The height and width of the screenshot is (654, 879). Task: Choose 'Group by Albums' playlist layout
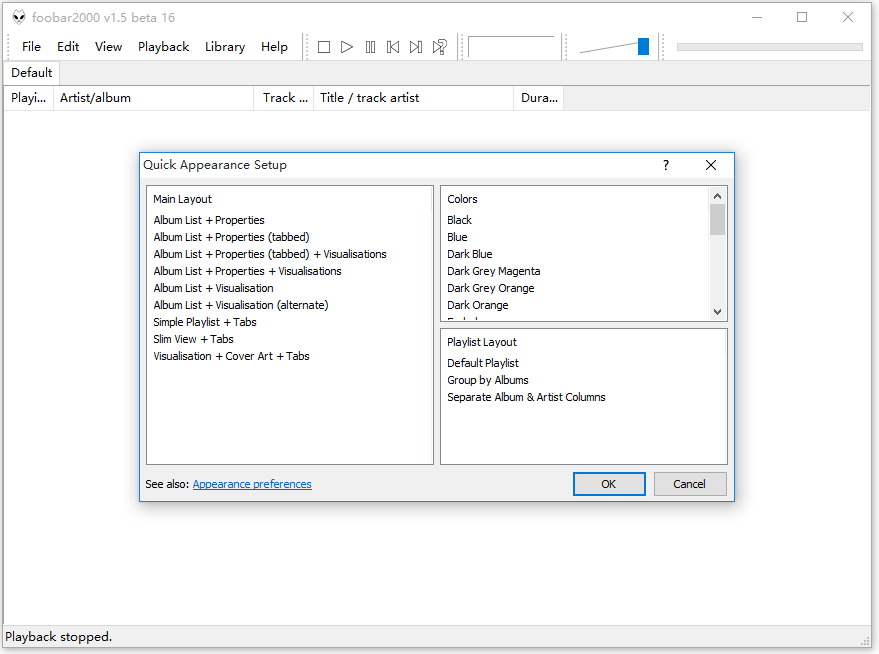point(488,379)
